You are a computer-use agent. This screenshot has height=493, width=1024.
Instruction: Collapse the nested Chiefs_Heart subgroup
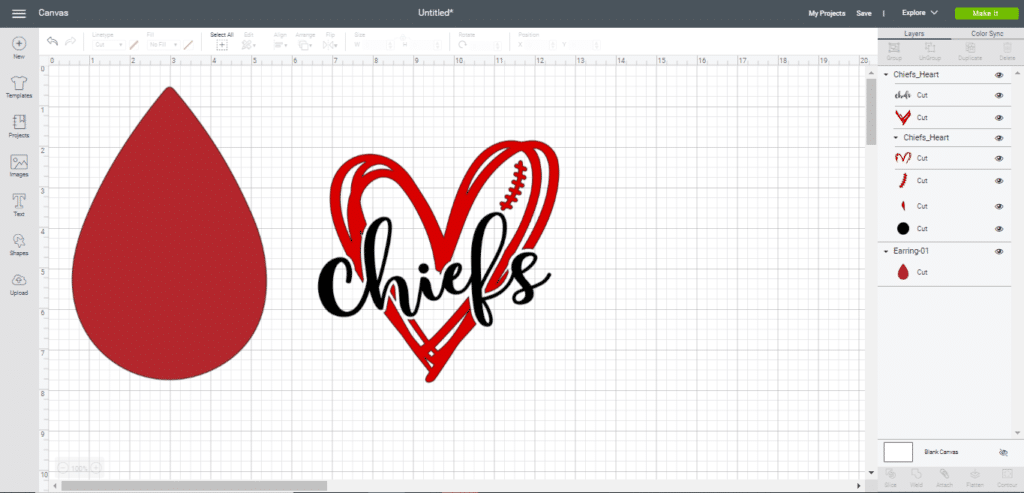[x=897, y=138]
